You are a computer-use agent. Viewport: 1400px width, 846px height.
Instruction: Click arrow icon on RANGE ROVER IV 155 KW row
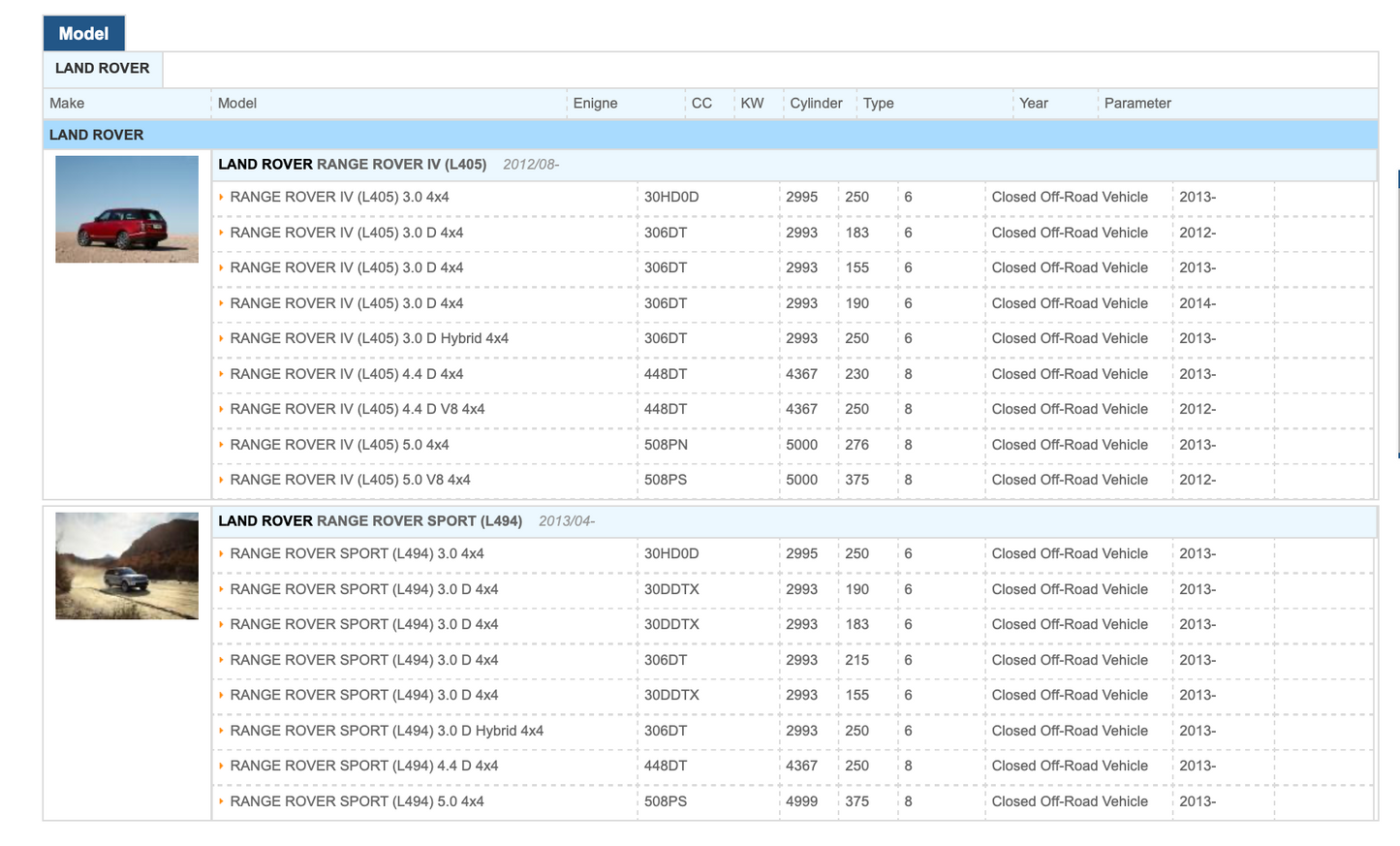(221, 267)
